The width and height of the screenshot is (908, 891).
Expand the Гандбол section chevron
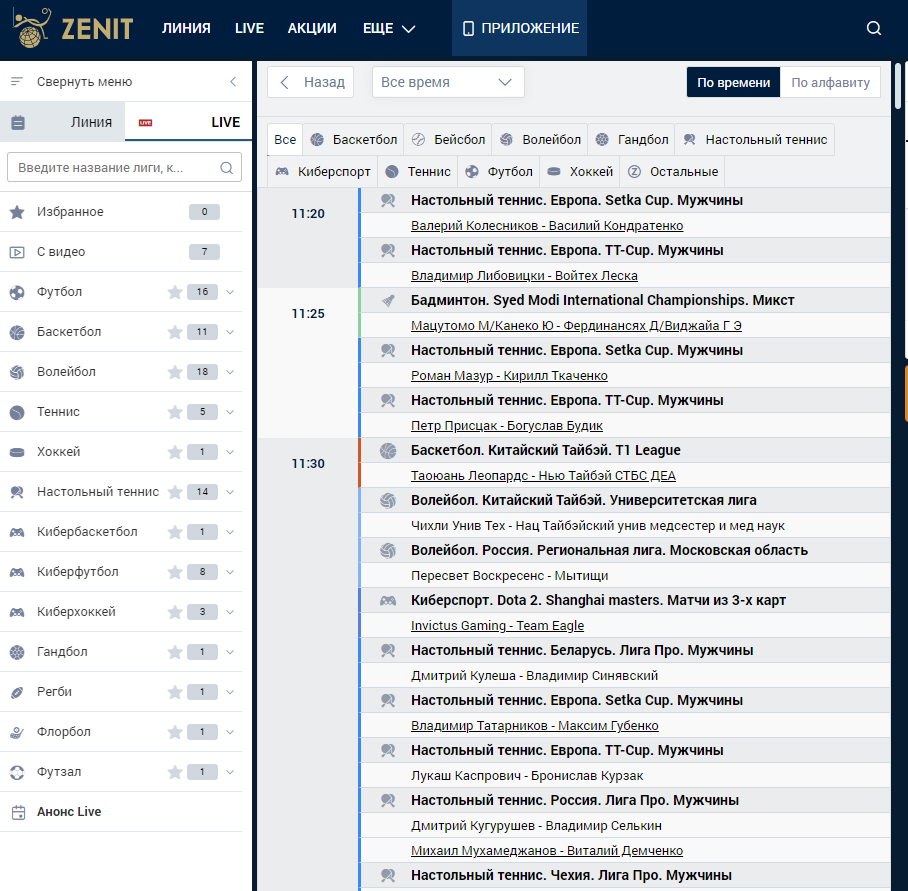click(230, 652)
